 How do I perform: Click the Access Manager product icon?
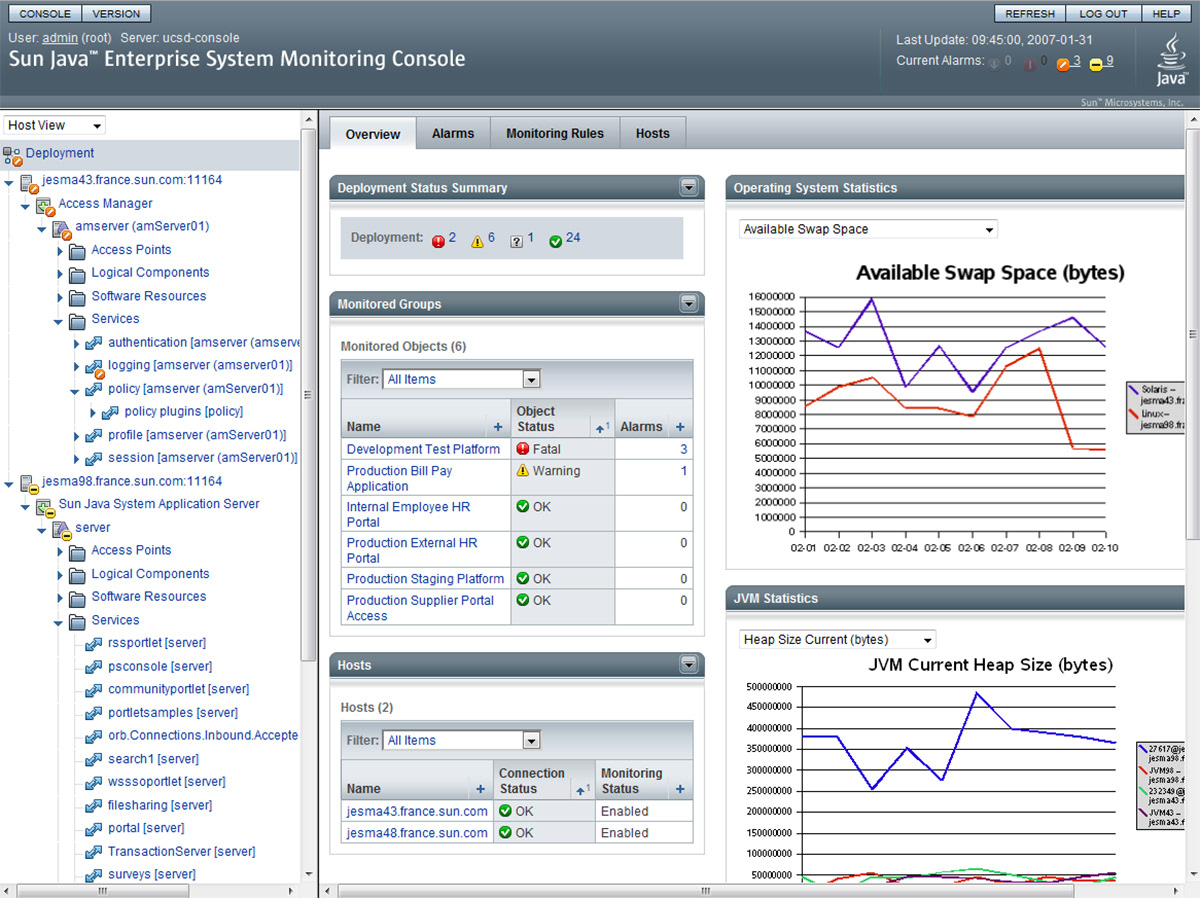point(46,205)
